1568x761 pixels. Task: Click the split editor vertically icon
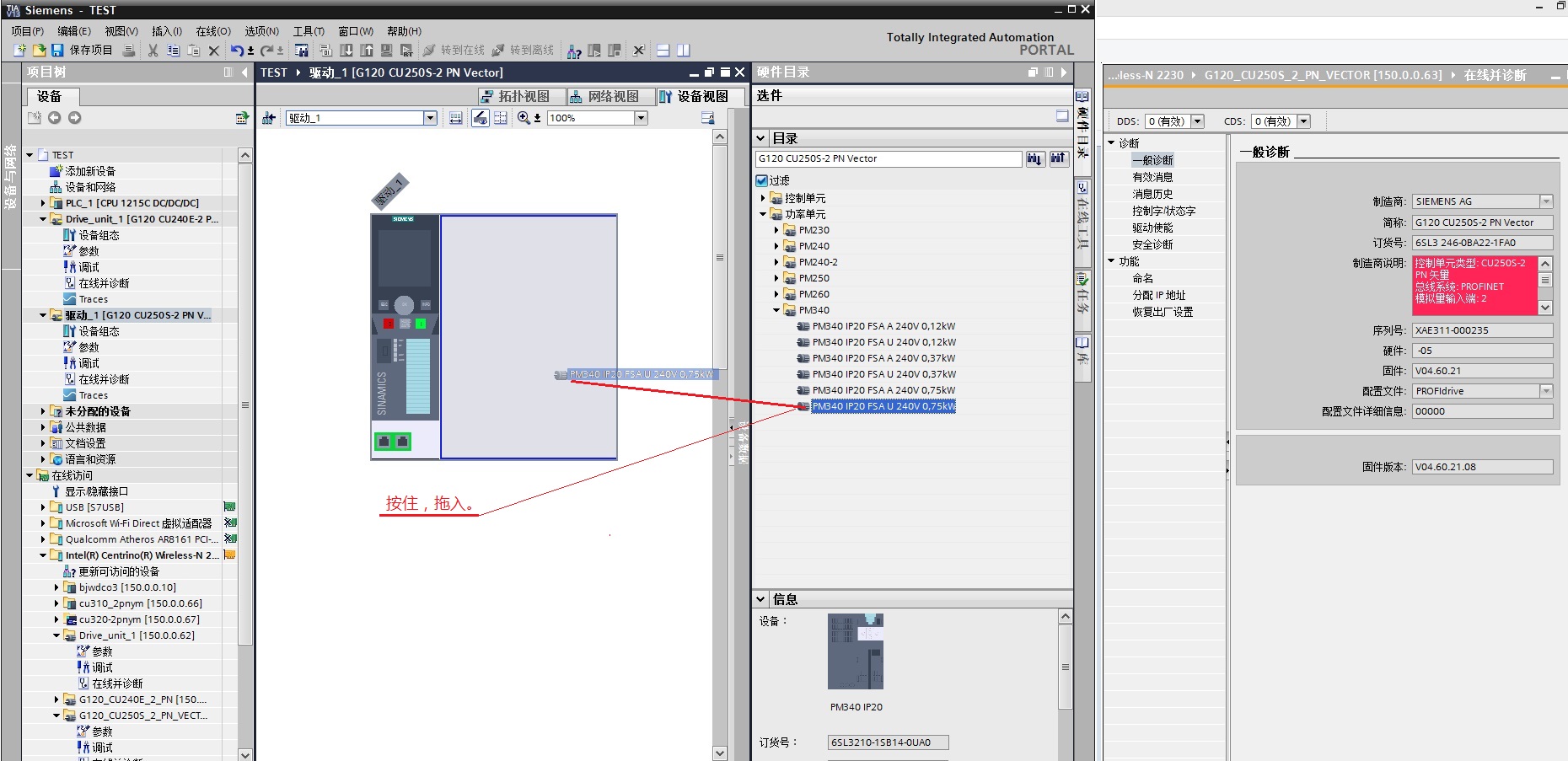tap(683, 51)
